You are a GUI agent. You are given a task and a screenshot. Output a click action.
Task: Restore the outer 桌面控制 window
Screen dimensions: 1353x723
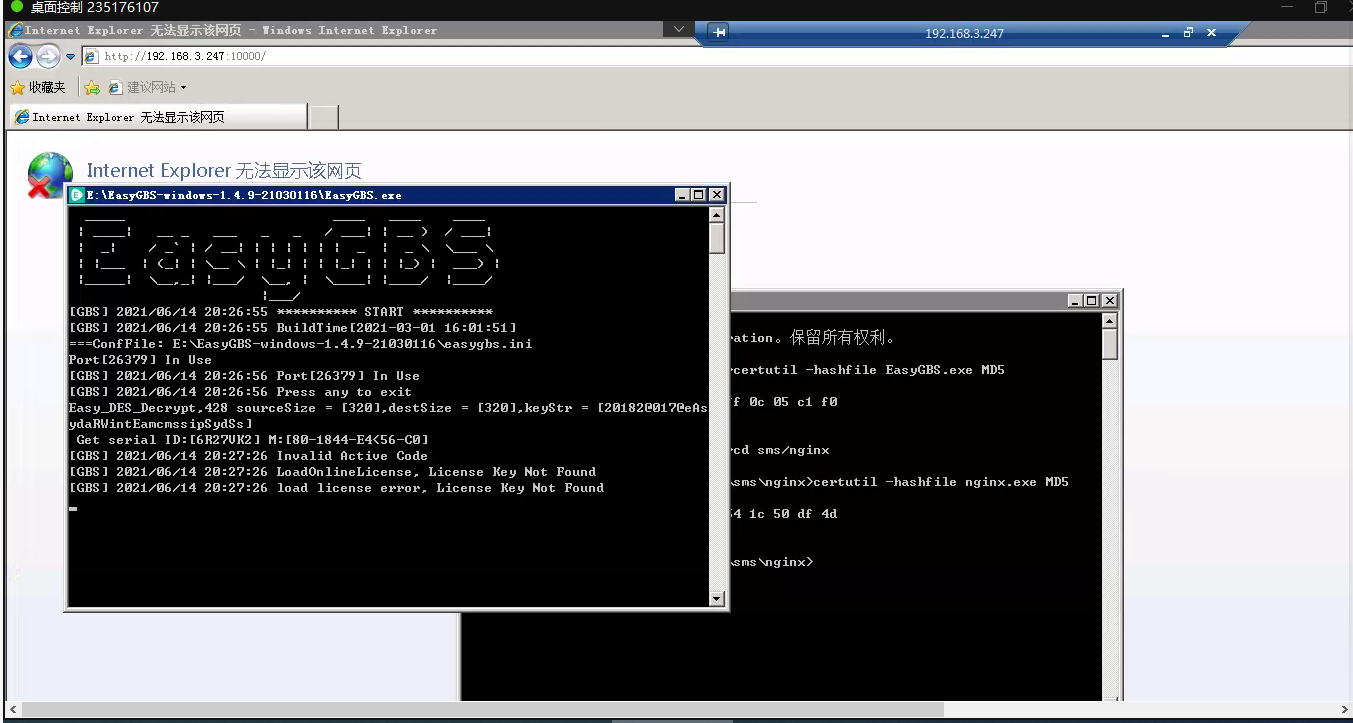coord(1321,8)
